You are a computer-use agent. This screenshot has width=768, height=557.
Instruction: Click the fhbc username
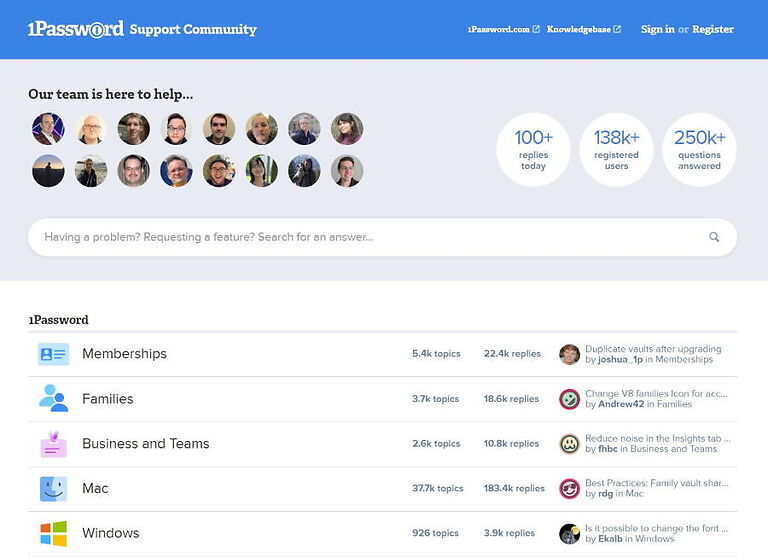point(608,449)
